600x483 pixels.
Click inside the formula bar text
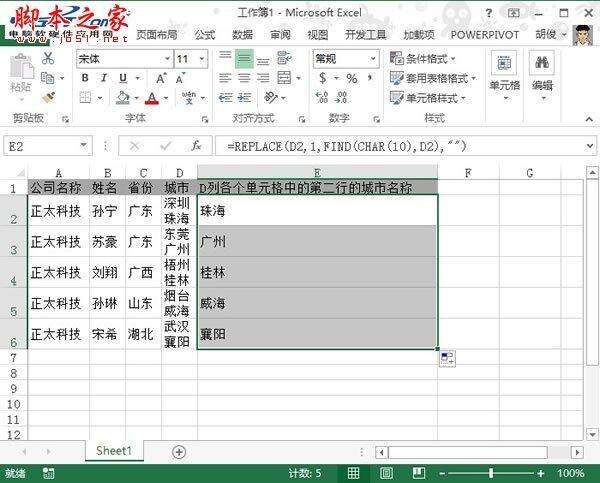click(x=347, y=146)
